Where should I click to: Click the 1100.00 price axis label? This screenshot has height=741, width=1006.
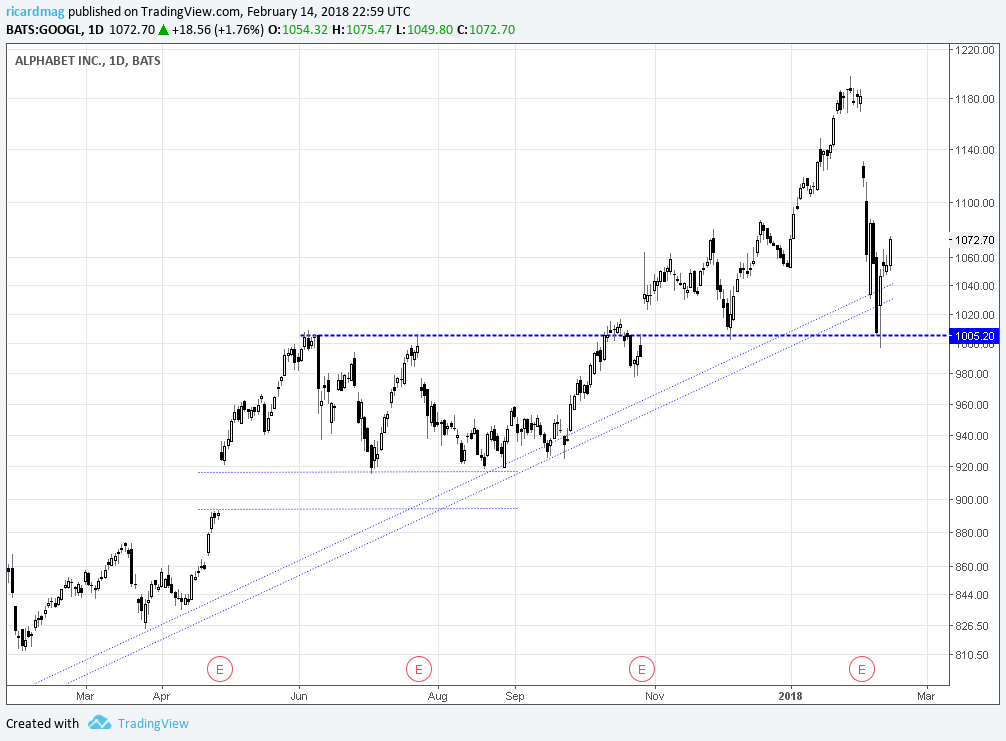[975, 203]
